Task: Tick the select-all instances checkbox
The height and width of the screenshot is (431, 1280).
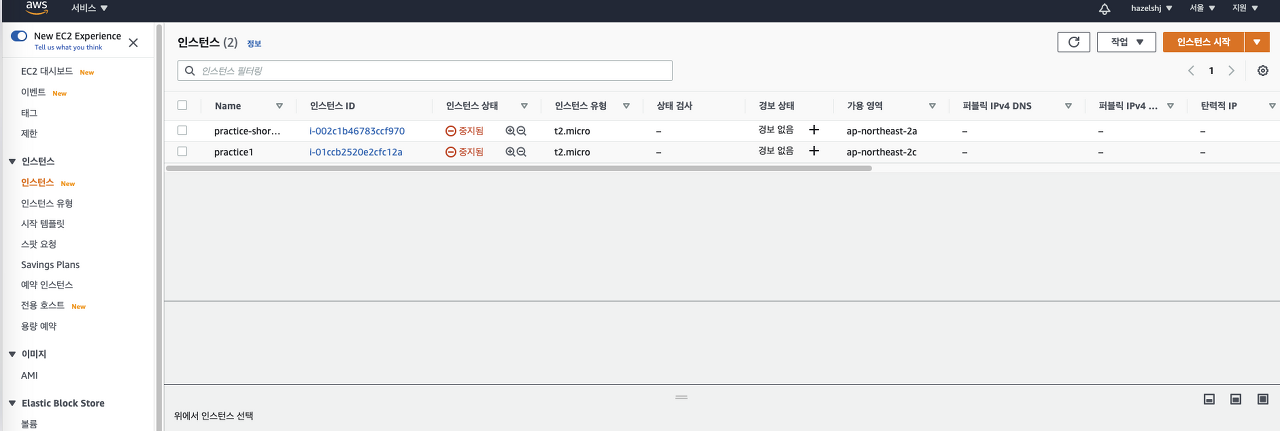Action: (182, 105)
